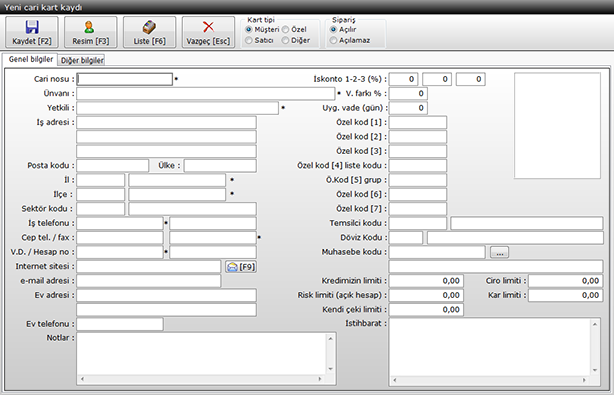Click the Kredimizin limiti field
Viewport: 614px width, 395px height.
426,281
